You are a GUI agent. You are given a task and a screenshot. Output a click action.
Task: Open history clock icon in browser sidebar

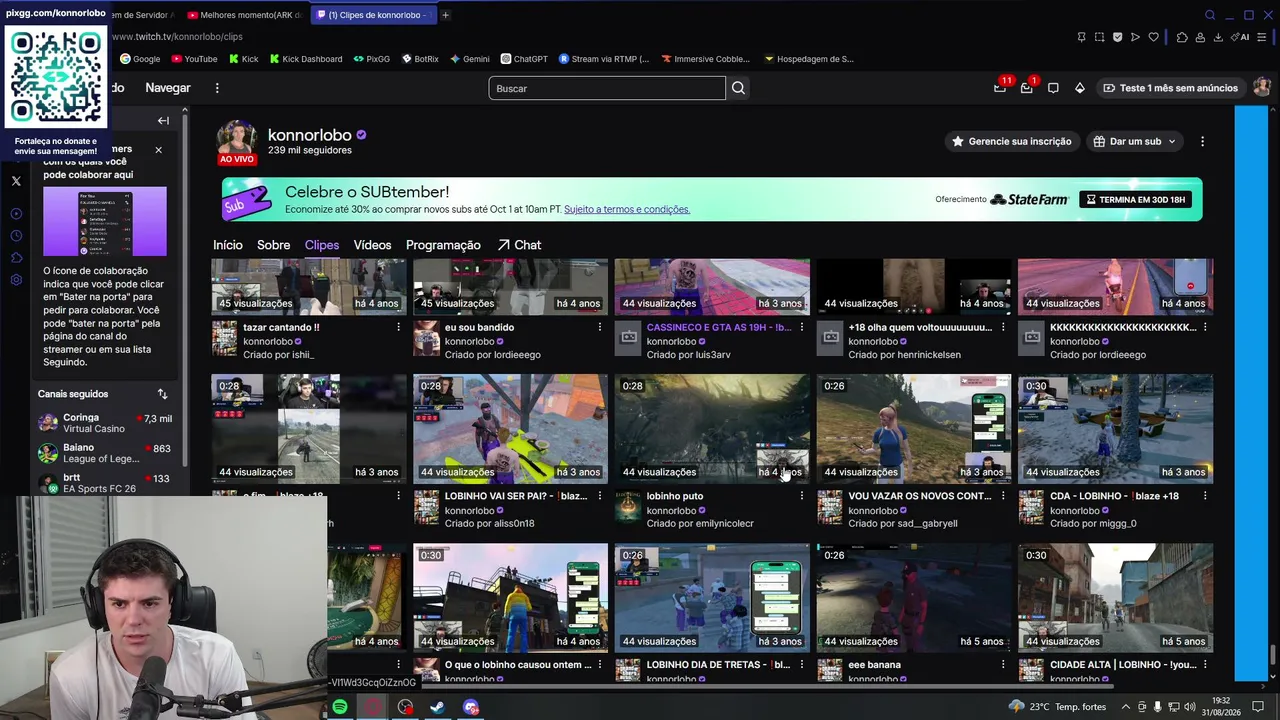click(x=16, y=236)
